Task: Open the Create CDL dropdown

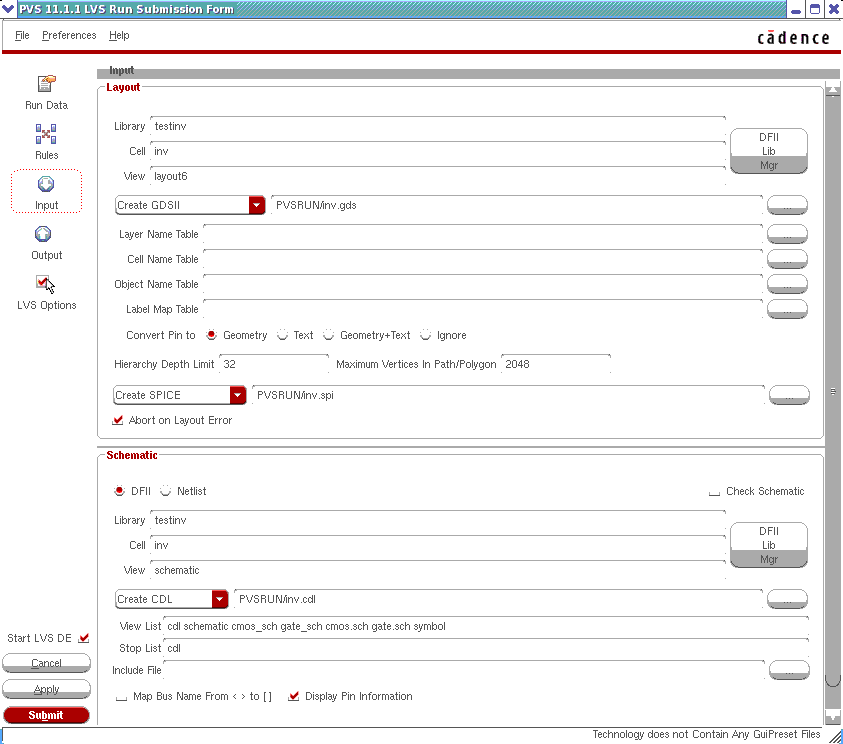Action: click(x=220, y=599)
